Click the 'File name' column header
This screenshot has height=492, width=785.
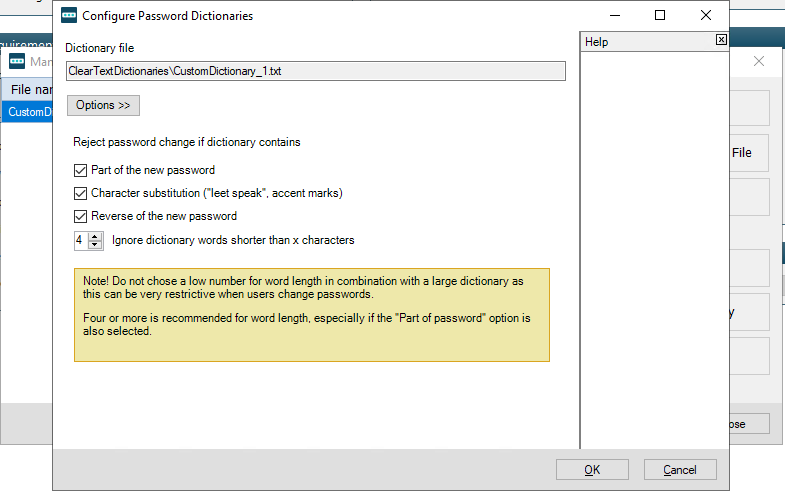click(28, 90)
